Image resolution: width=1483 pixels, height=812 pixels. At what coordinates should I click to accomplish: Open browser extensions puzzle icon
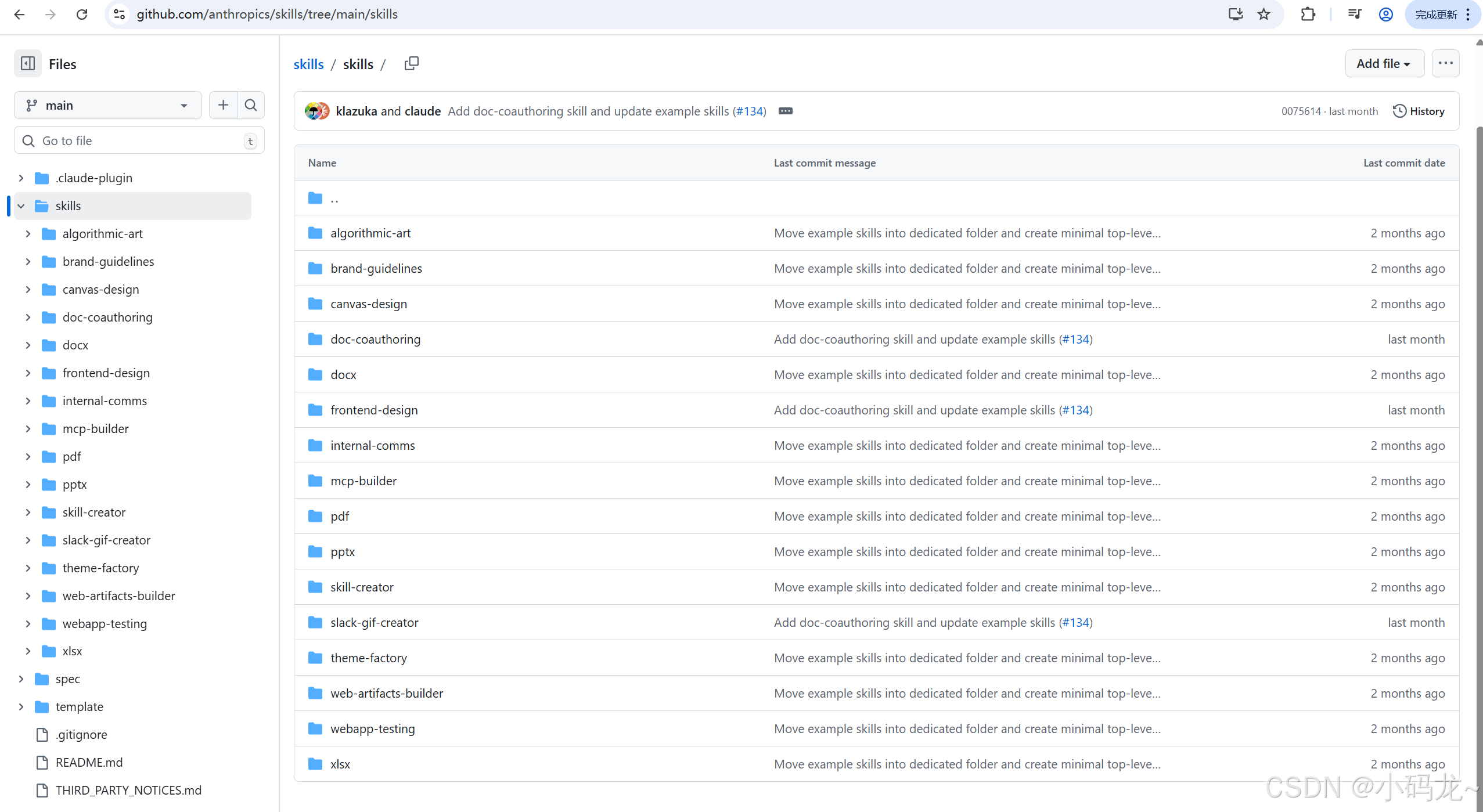pos(1308,15)
